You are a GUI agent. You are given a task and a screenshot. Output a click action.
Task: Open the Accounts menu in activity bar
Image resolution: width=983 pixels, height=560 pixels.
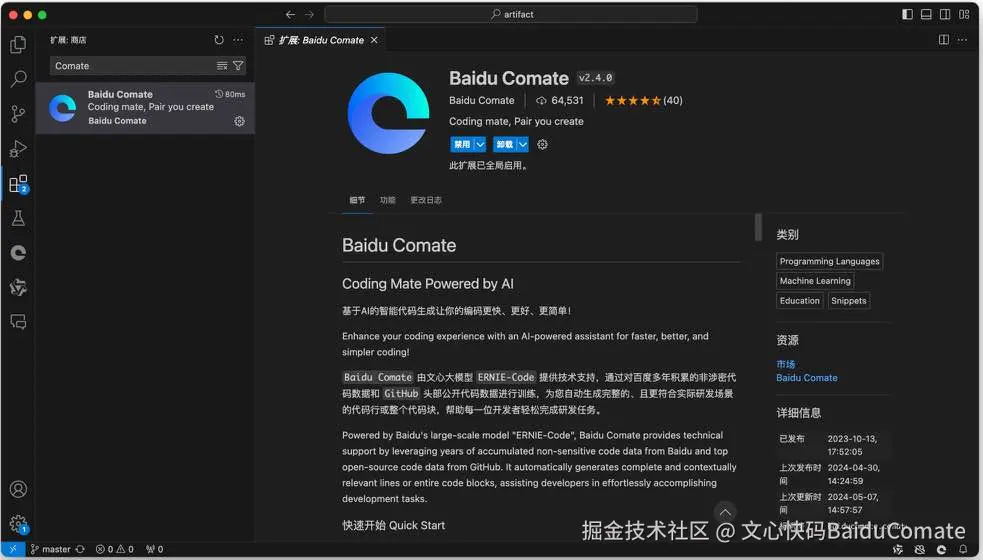click(18, 489)
